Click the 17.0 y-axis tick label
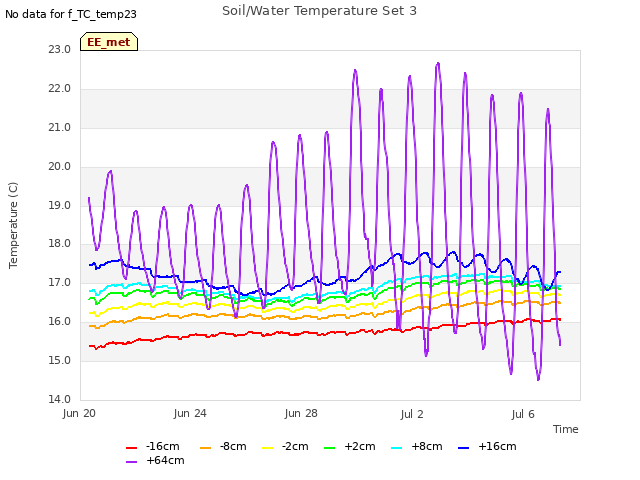640x480 pixels. pos(59,282)
